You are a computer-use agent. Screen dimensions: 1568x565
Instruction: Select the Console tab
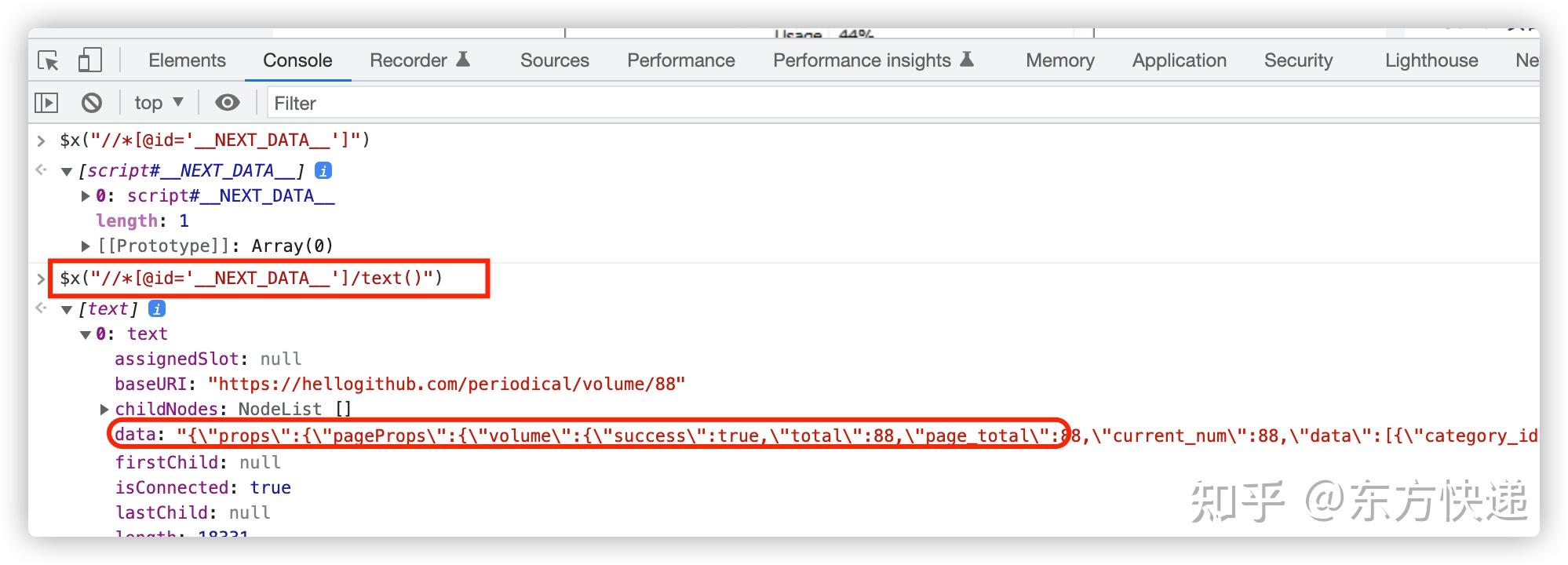(297, 60)
